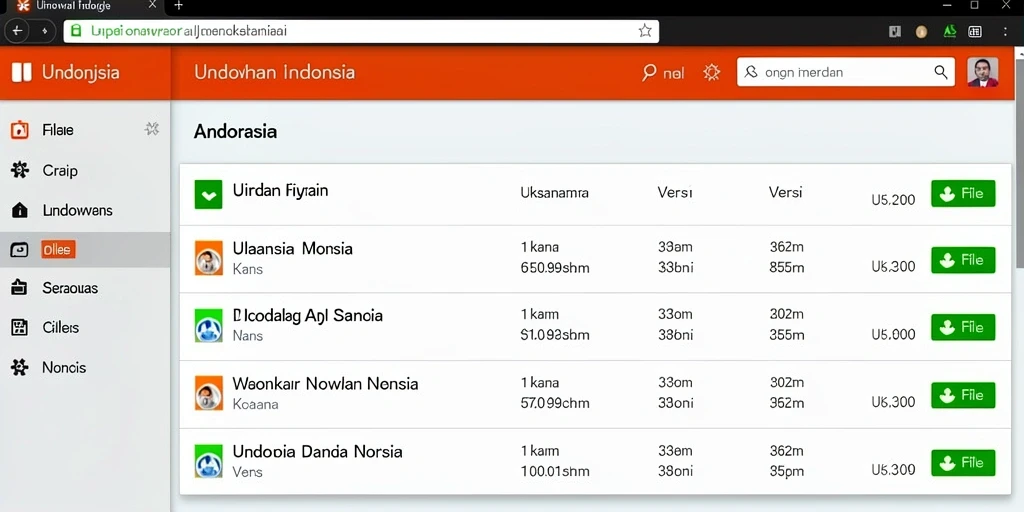Open a new browser tab
The height and width of the screenshot is (512, 1024).
[x=178, y=6]
